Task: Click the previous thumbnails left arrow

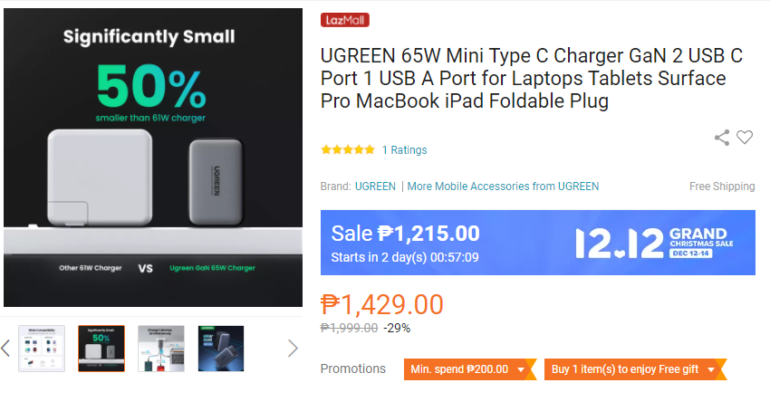Action: click(x=6, y=348)
